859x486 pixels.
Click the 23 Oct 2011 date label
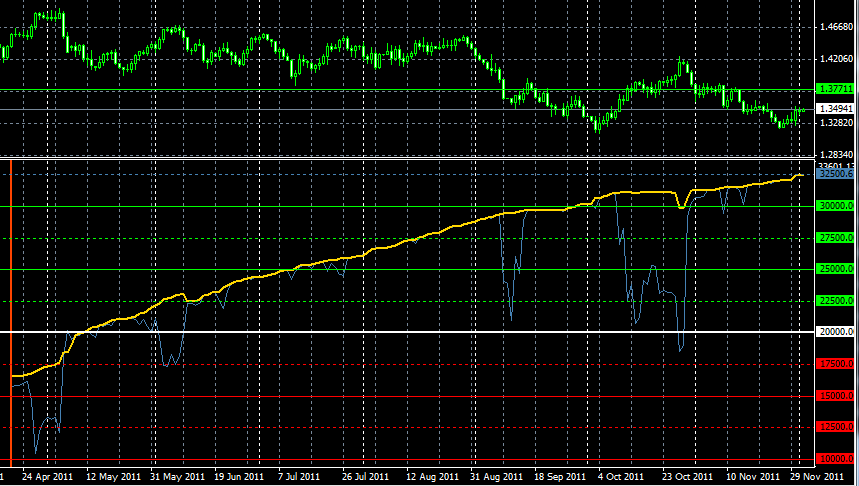click(x=689, y=476)
